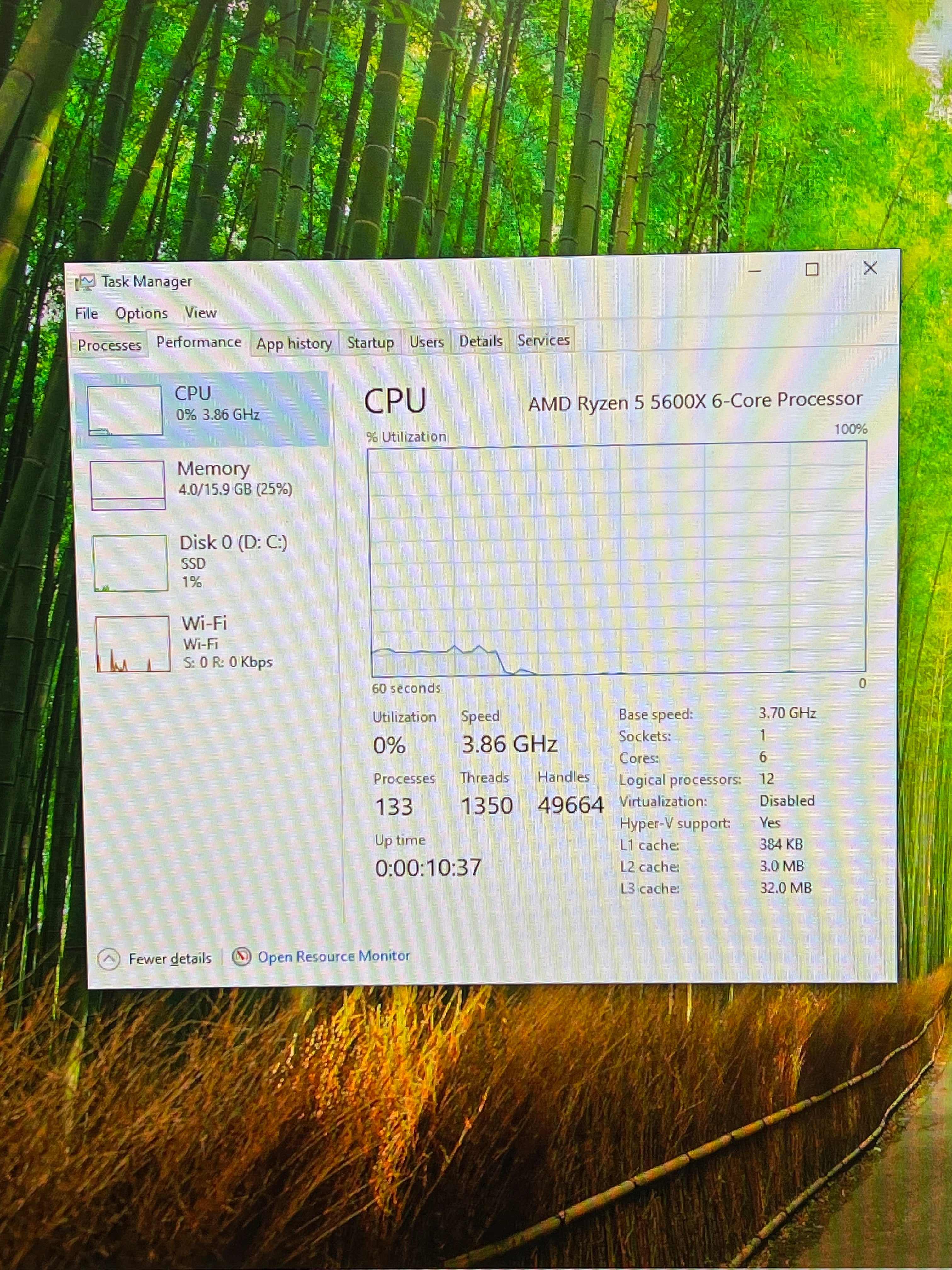This screenshot has width=952, height=1270.
Task: Close the Task Manager window
Action: [x=870, y=268]
